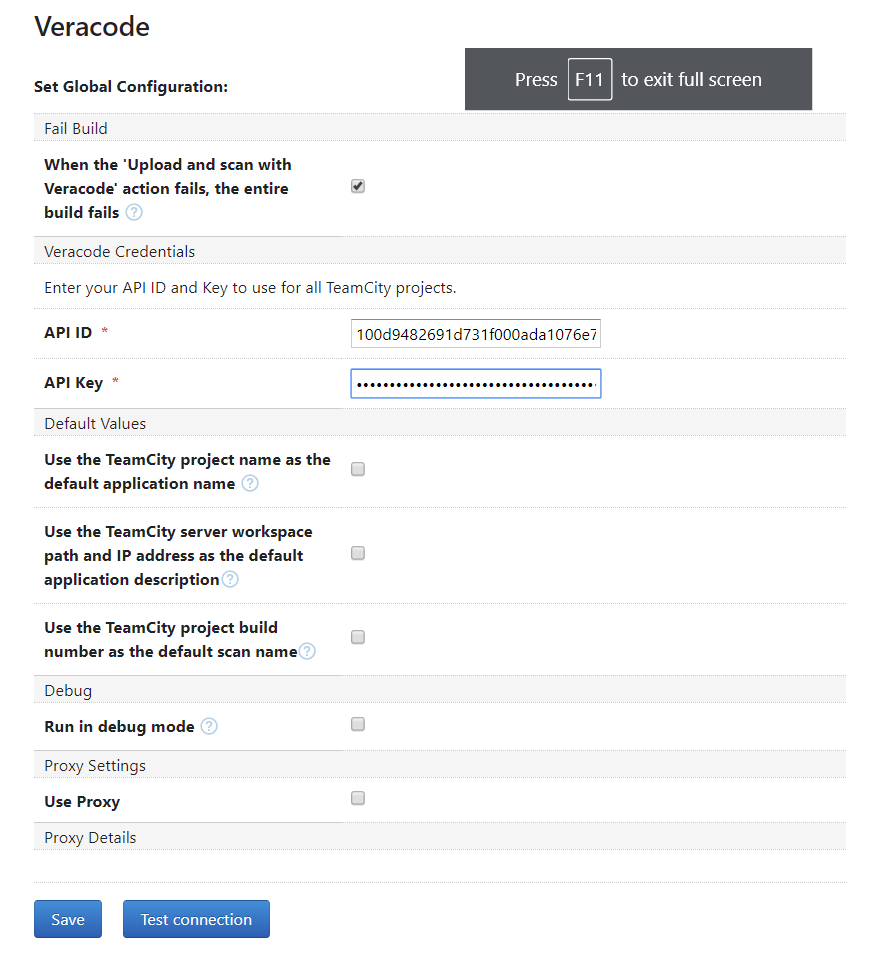
Task: Uncheck the fail entire build option
Action: (357, 185)
